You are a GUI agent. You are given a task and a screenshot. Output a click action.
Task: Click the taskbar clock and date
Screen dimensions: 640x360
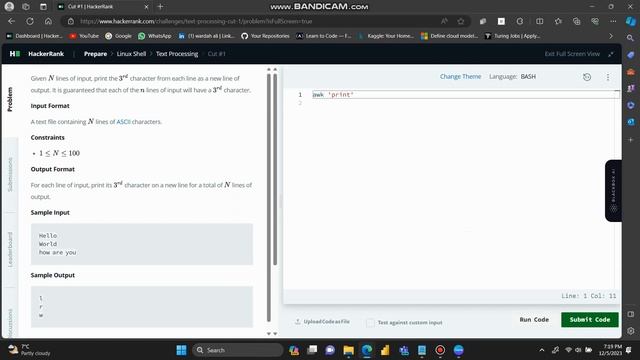[610, 350]
